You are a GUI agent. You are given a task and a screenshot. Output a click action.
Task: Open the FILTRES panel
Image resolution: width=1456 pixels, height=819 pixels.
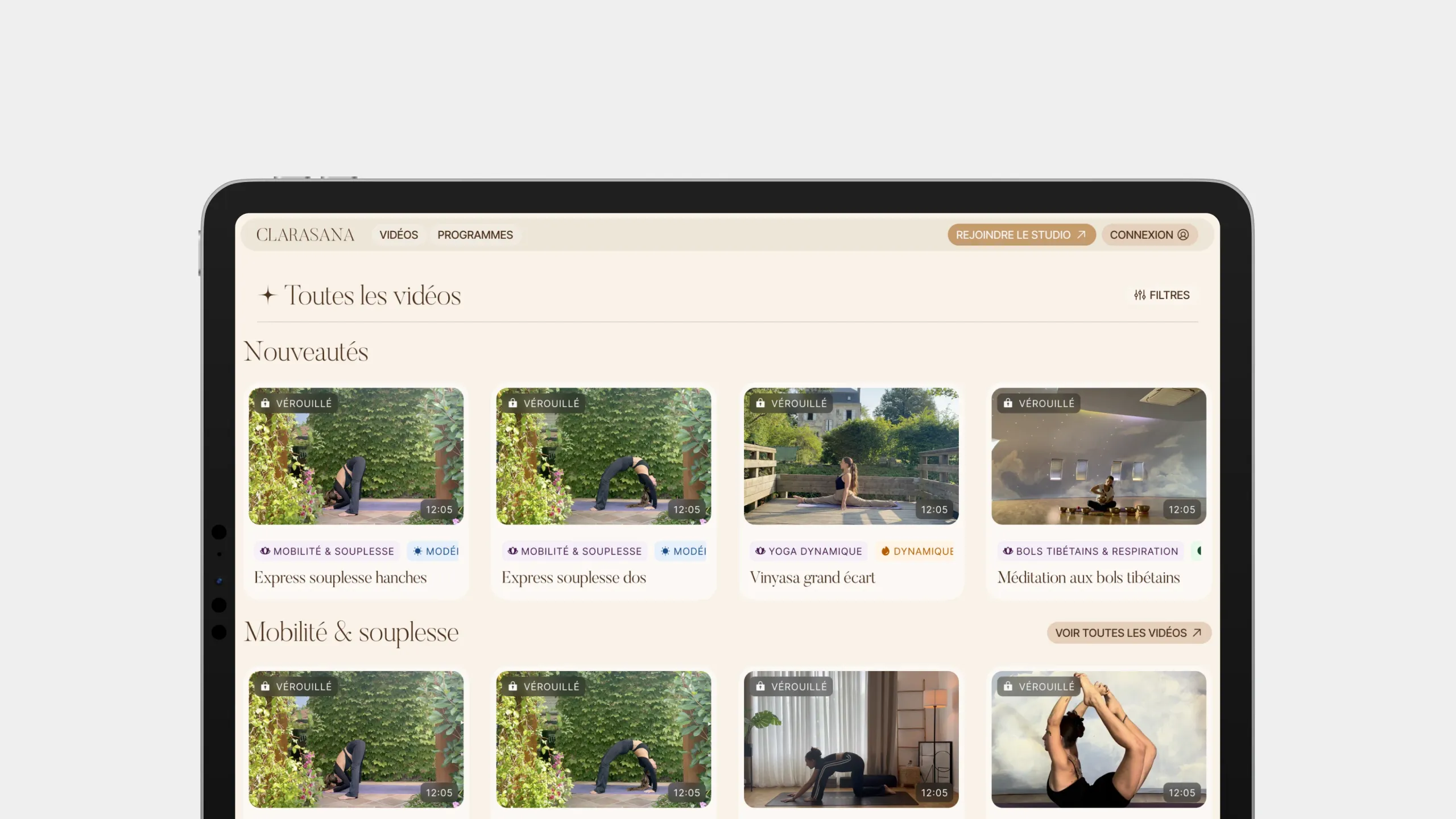click(1161, 295)
